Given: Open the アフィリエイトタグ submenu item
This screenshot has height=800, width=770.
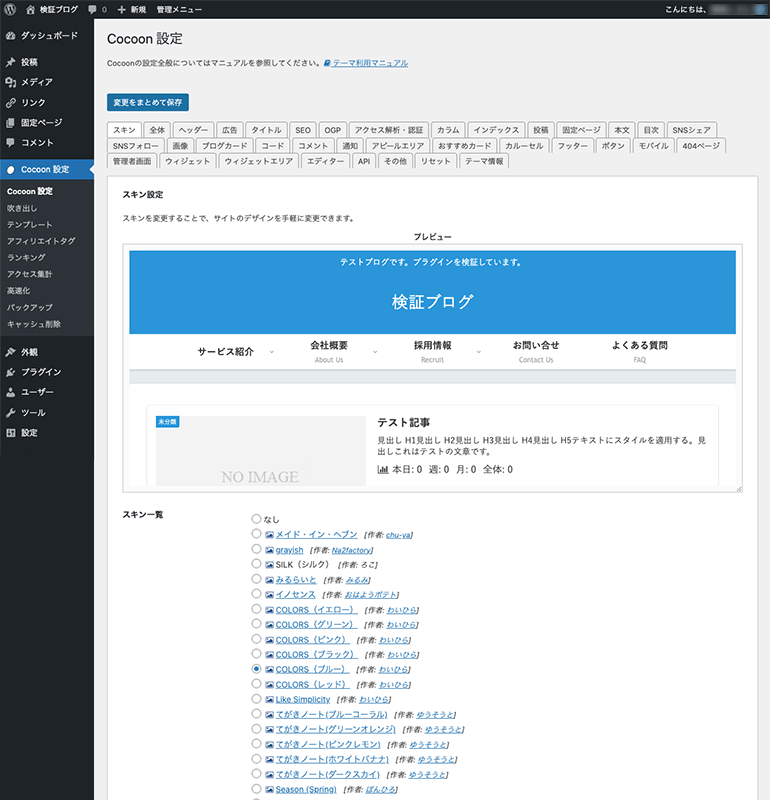Looking at the screenshot, I should (x=41, y=241).
